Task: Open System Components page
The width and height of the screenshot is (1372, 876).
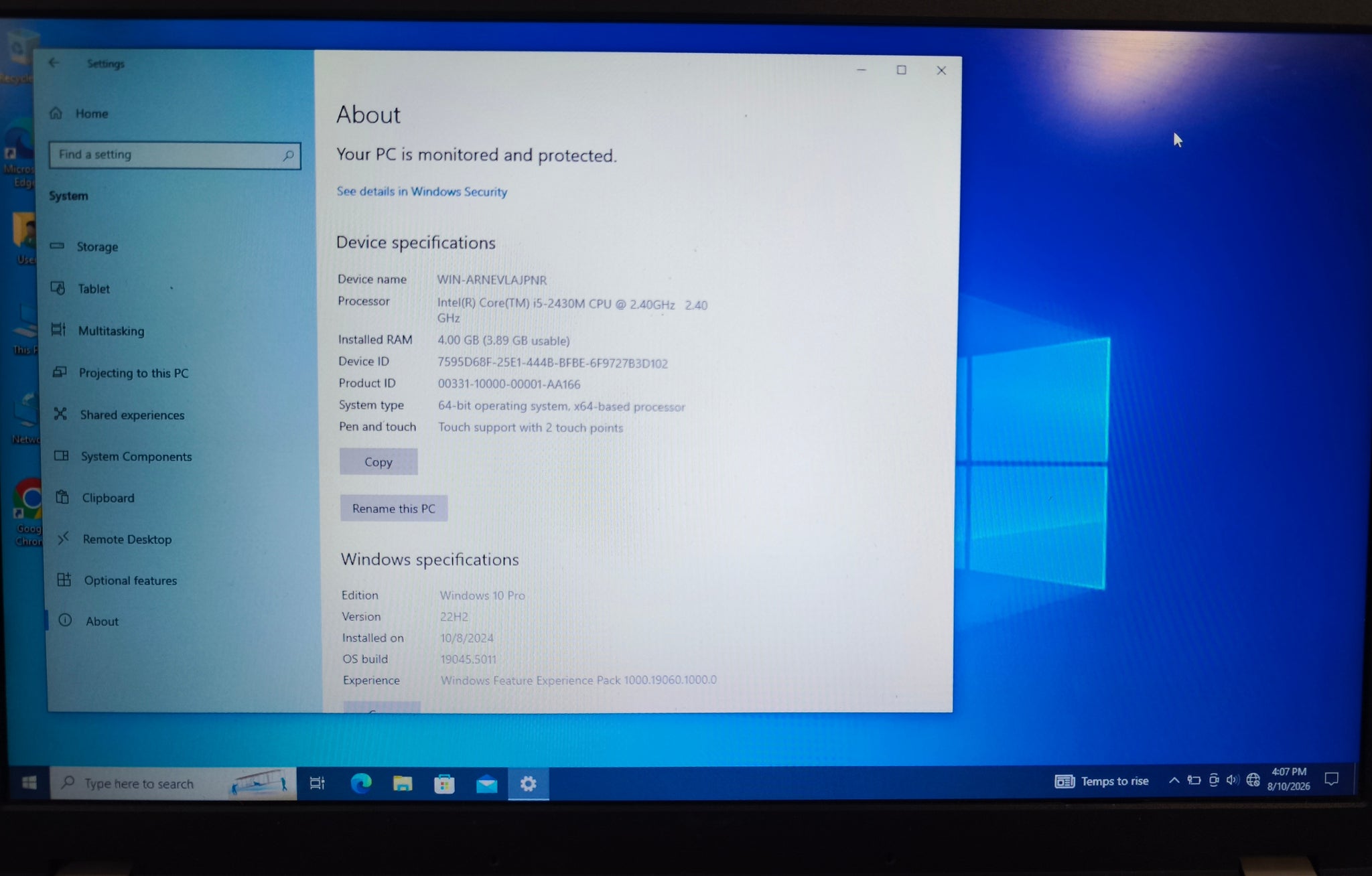Action: tap(123, 456)
